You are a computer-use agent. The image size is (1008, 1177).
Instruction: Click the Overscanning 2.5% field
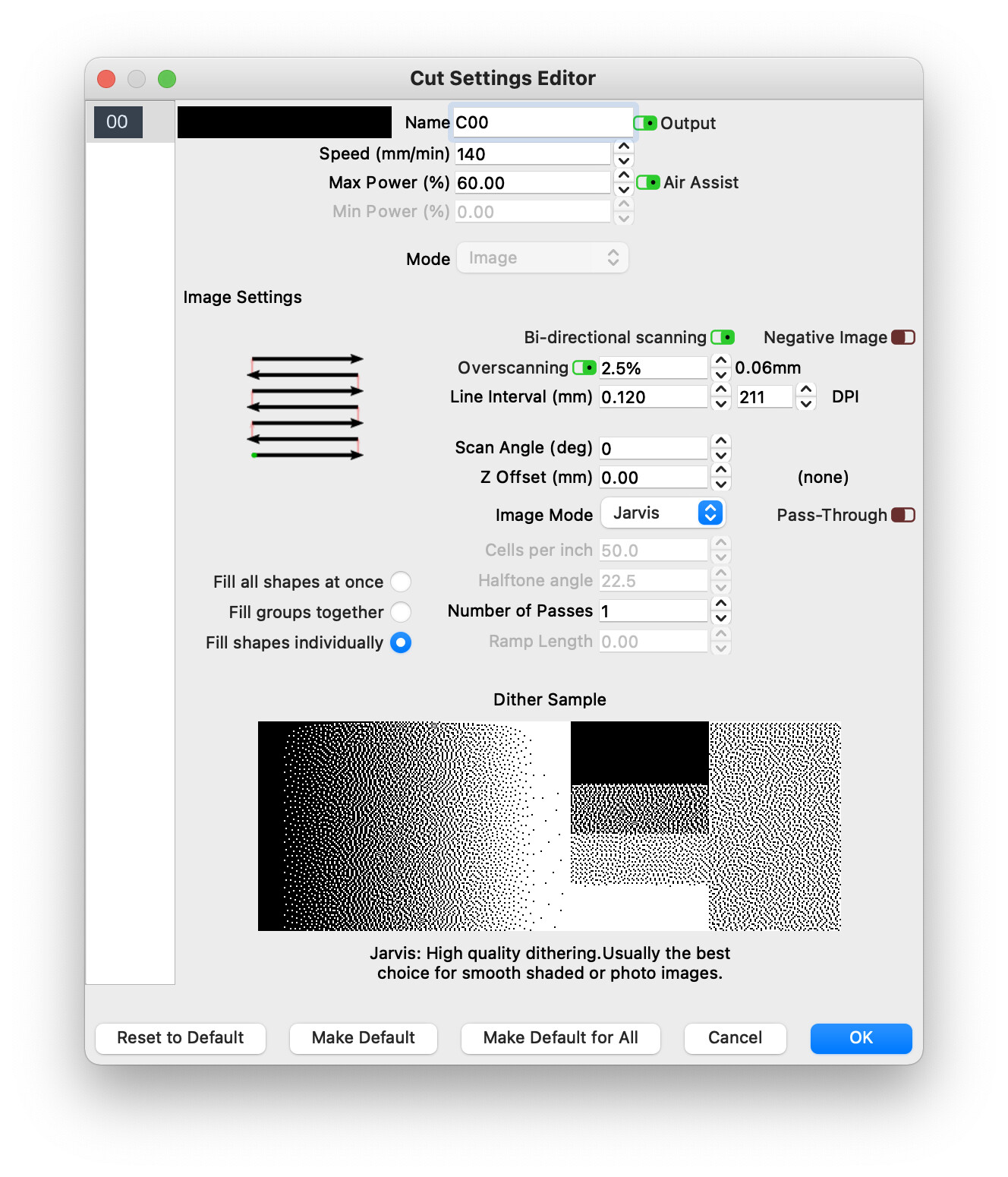point(654,368)
